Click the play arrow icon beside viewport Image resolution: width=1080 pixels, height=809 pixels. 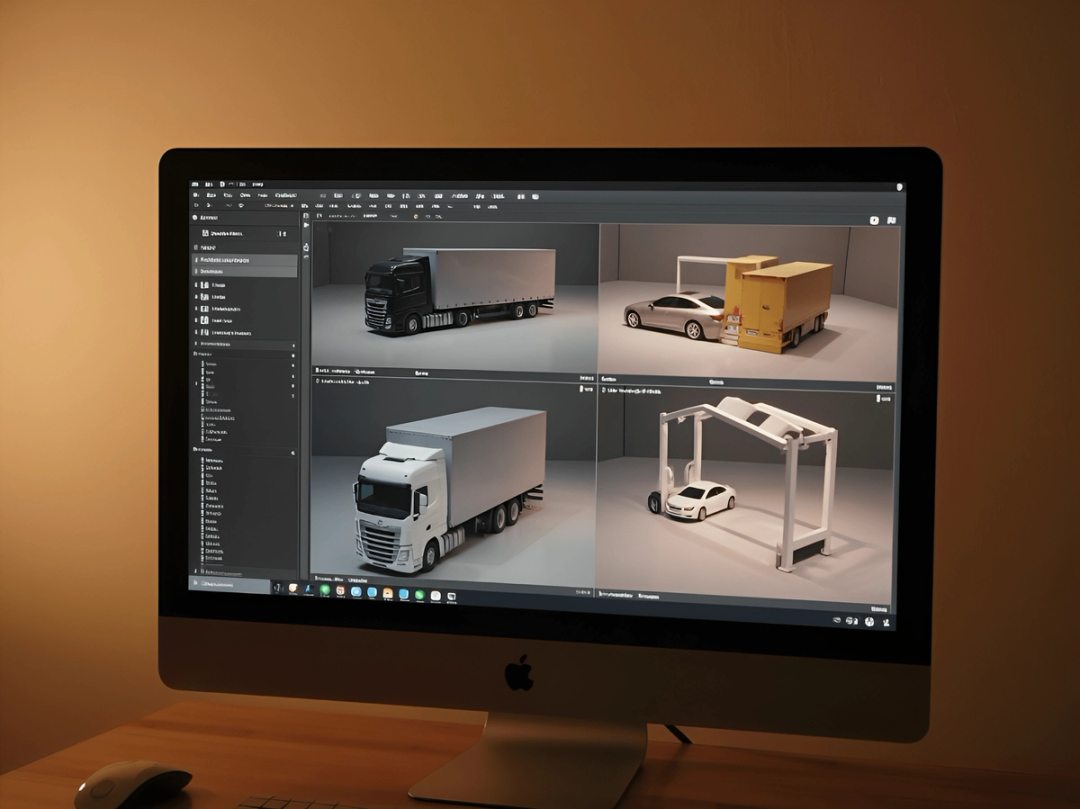[x=307, y=225]
